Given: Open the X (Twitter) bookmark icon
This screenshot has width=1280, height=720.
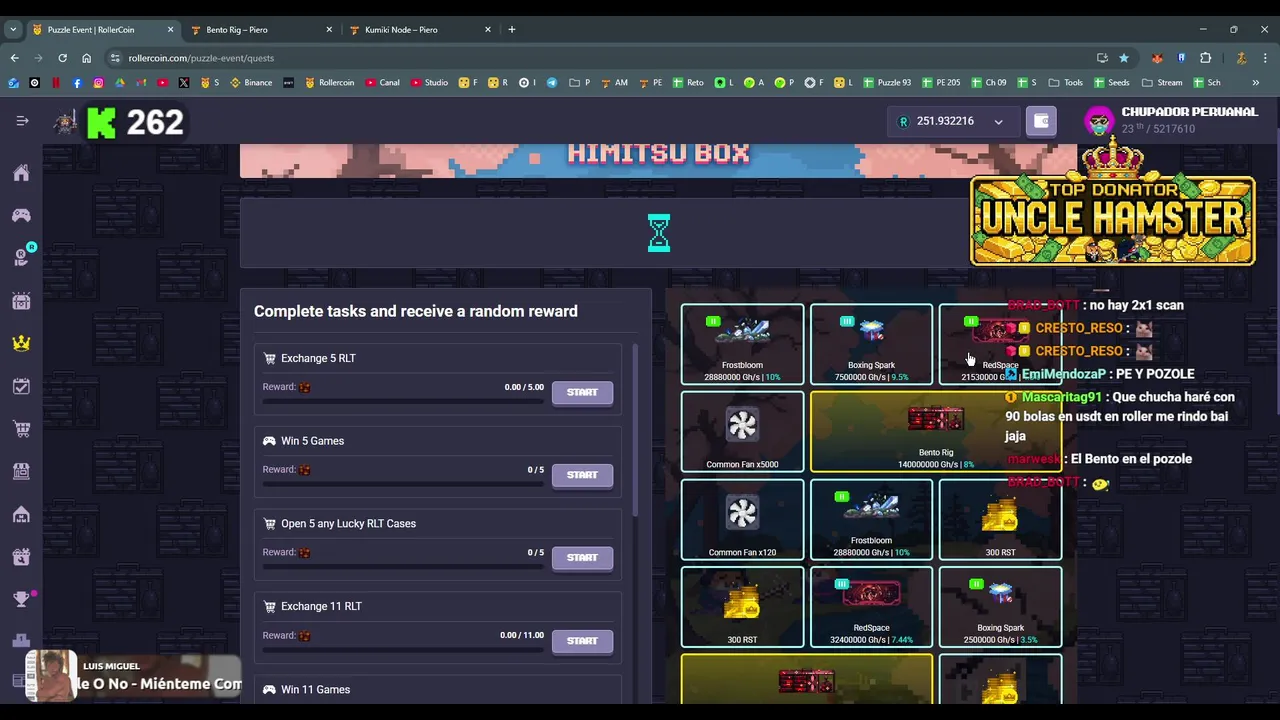Looking at the screenshot, I should pos(184,83).
